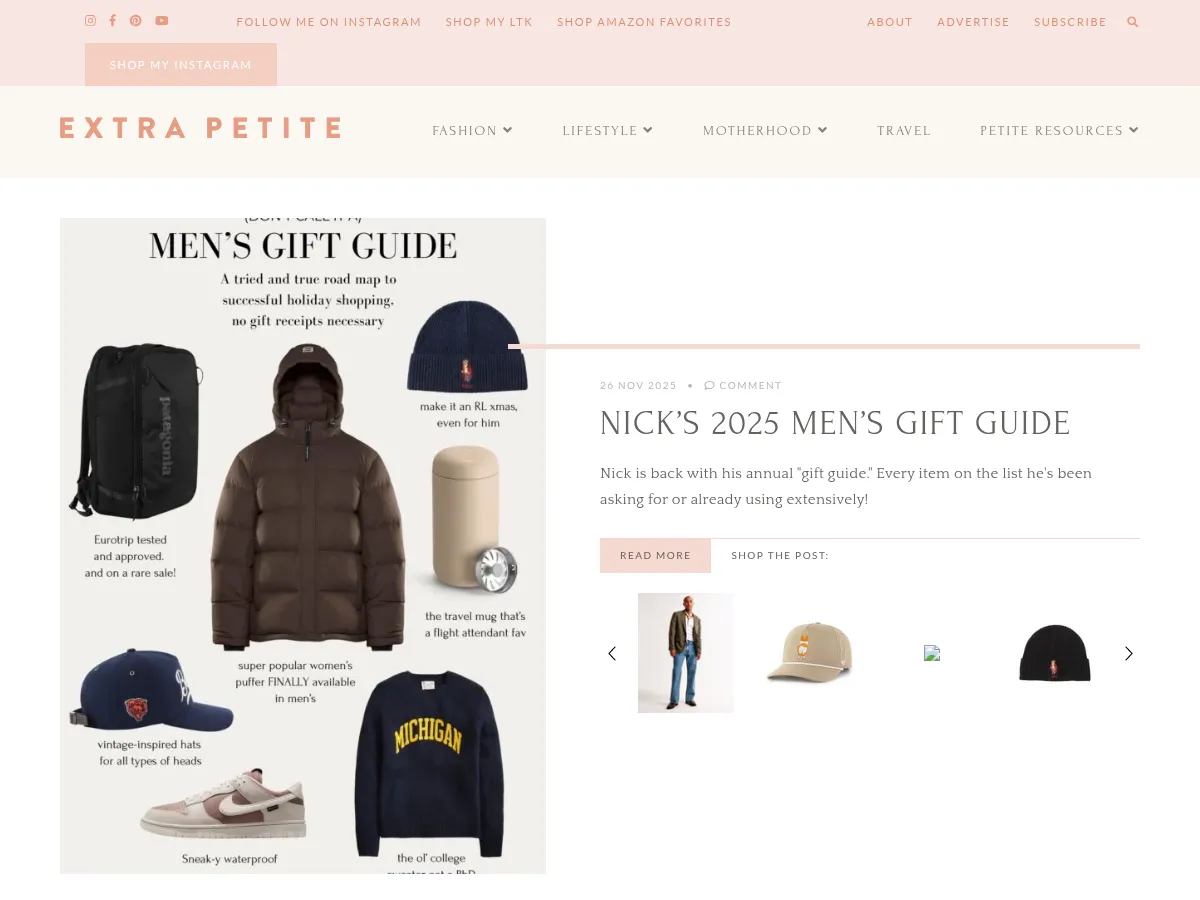
Task: Show next product in carousel
Action: pyautogui.click(x=1129, y=653)
